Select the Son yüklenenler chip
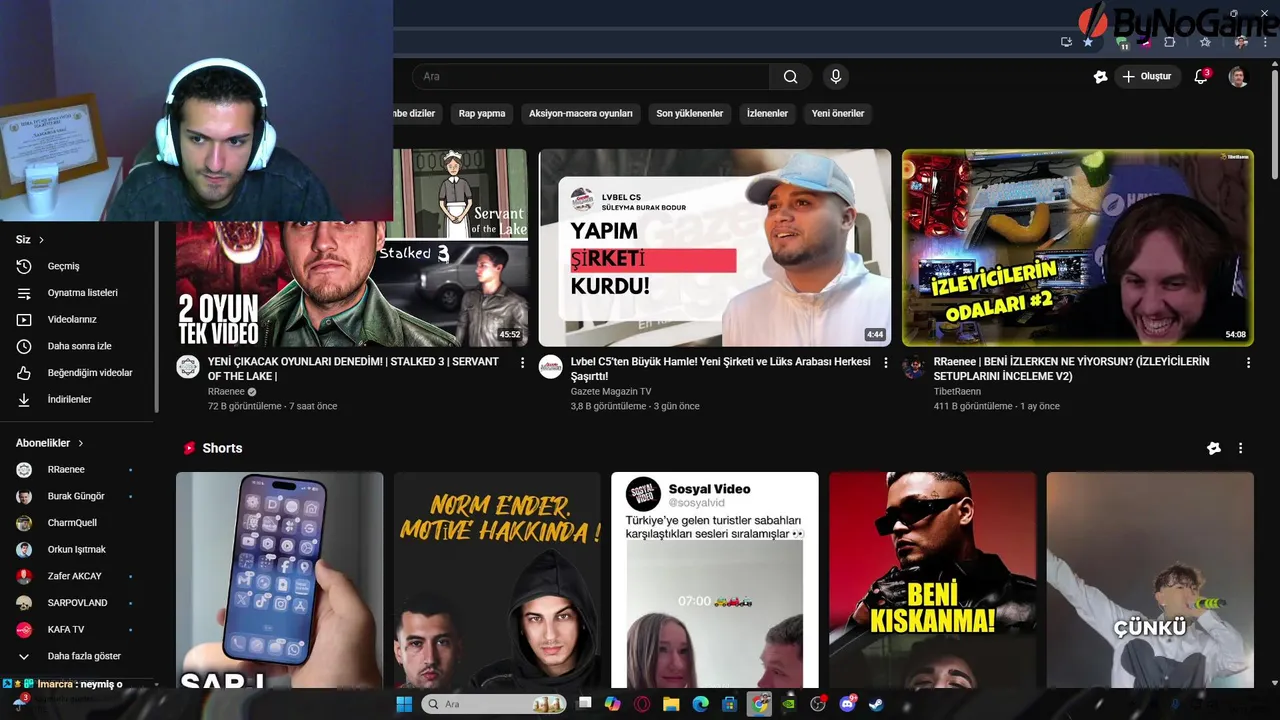 point(690,113)
